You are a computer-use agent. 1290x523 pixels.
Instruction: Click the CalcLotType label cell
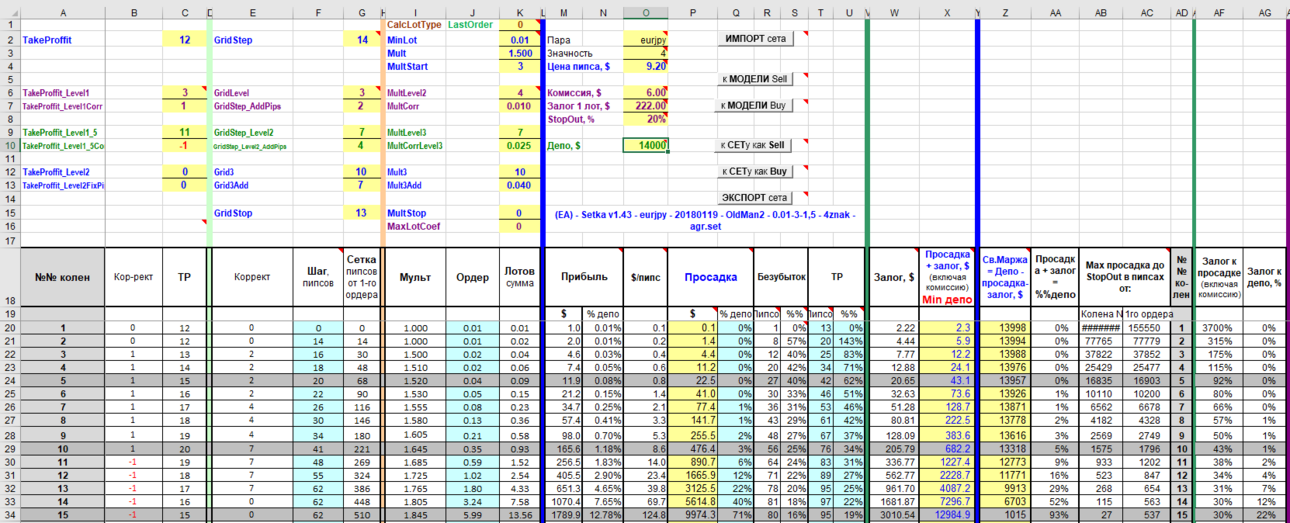[414, 25]
